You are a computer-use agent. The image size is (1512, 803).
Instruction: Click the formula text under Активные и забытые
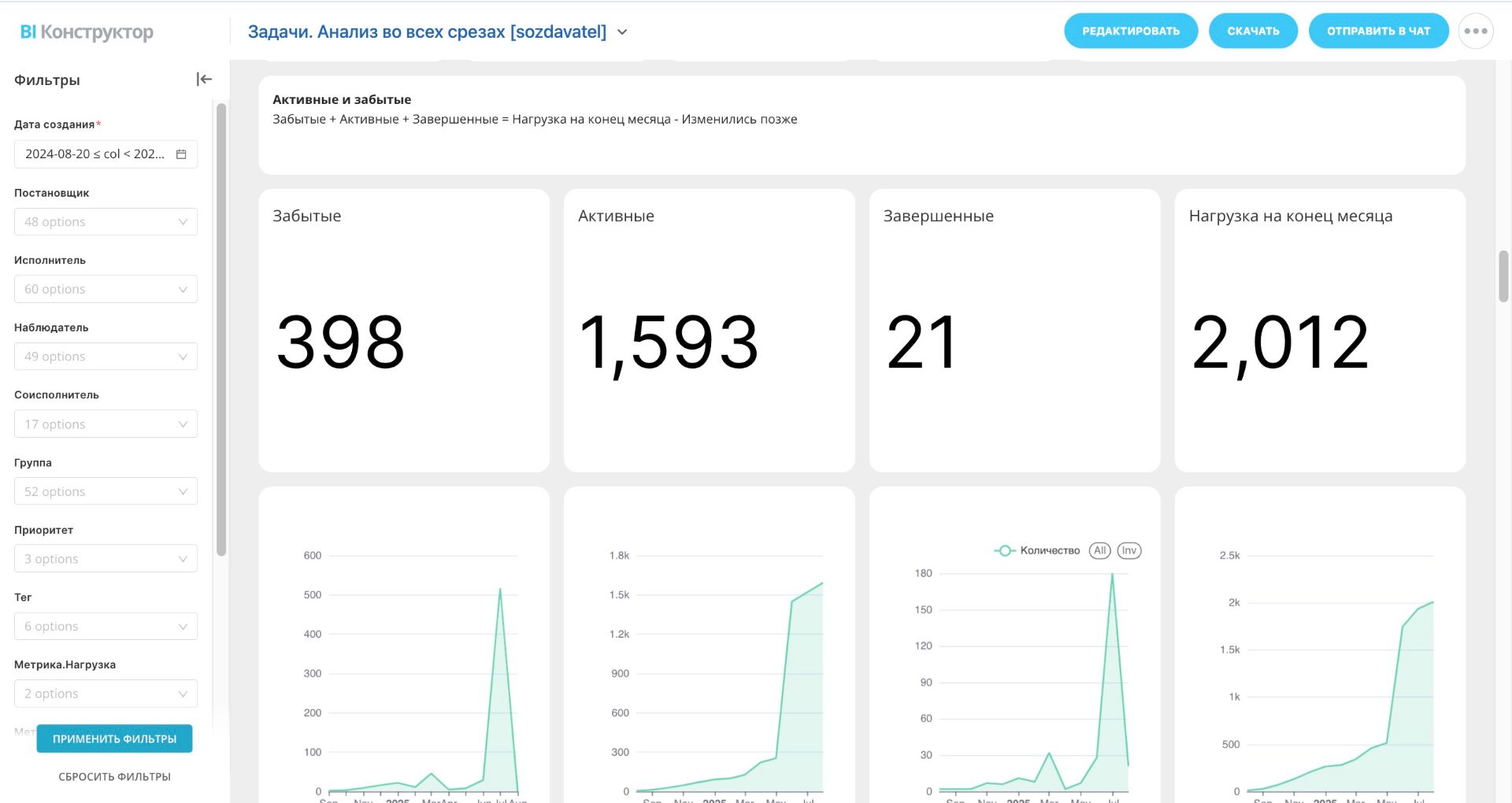click(535, 120)
